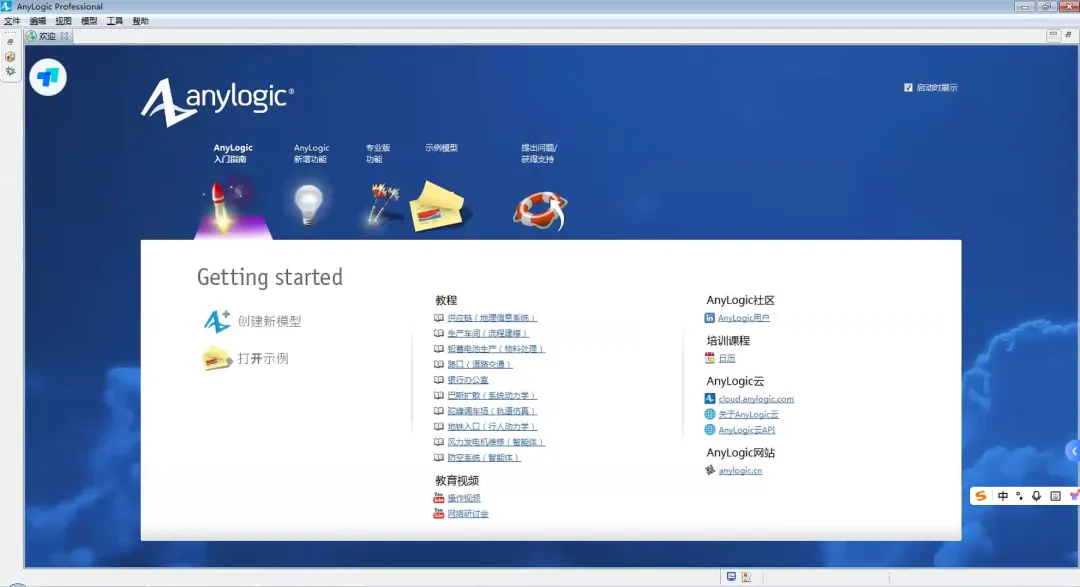Image resolution: width=1080 pixels, height=587 pixels.
Task: Open the 风力发电机维修（智能体）tutorial link
Action: click(x=496, y=442)
